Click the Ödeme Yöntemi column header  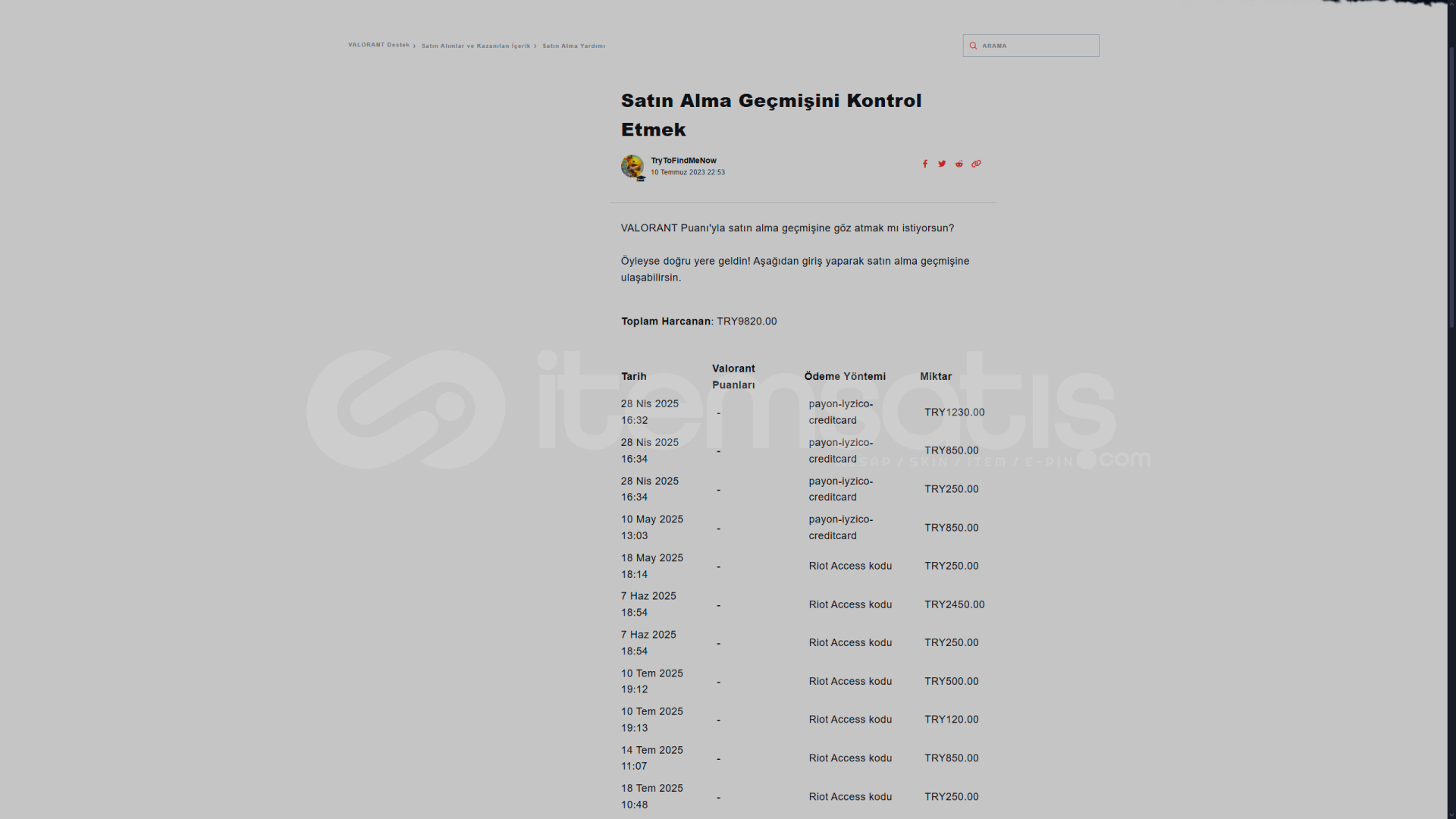click(844, 377)
